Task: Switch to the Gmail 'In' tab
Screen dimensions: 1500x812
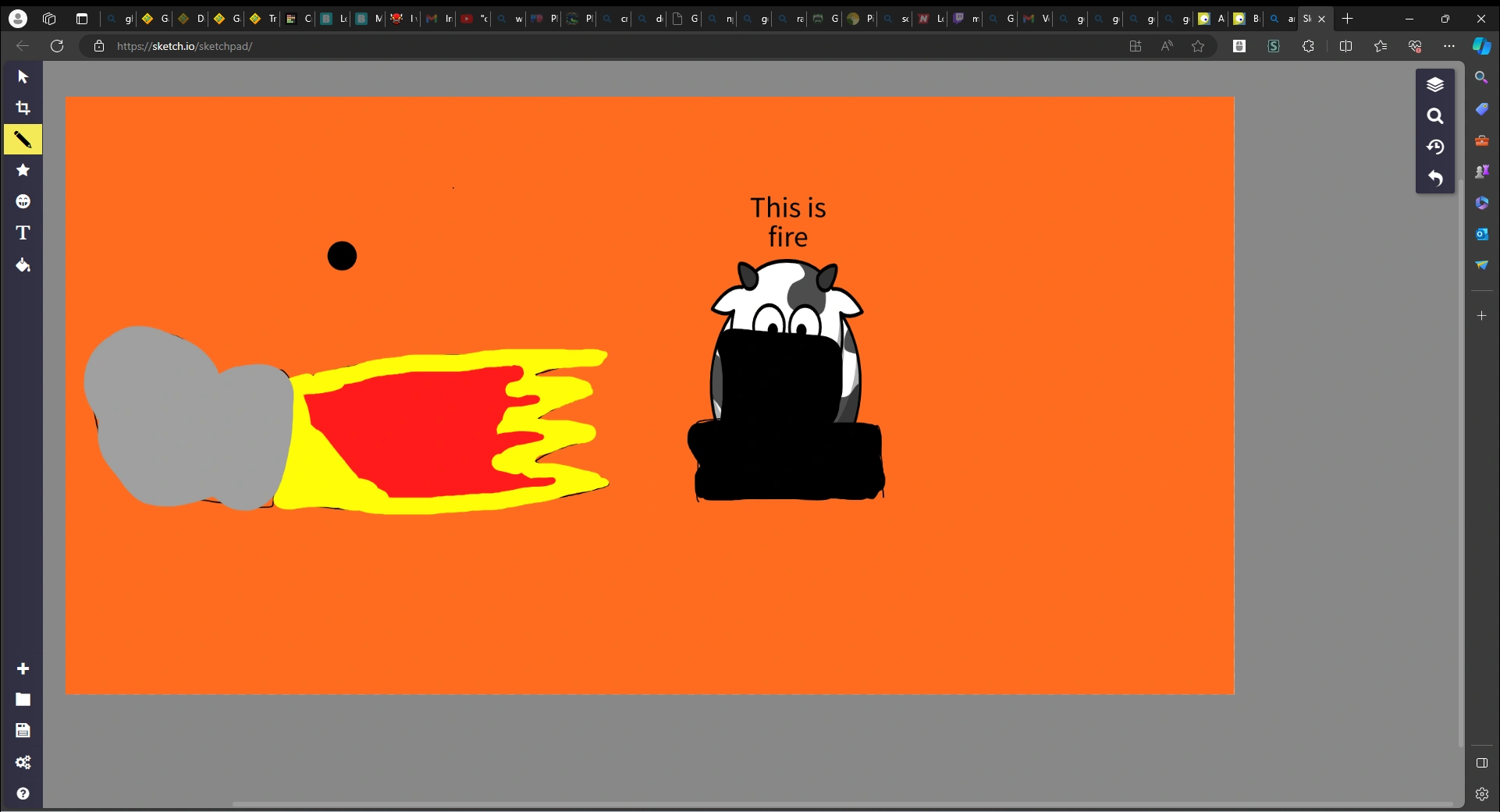Action: 439,19
